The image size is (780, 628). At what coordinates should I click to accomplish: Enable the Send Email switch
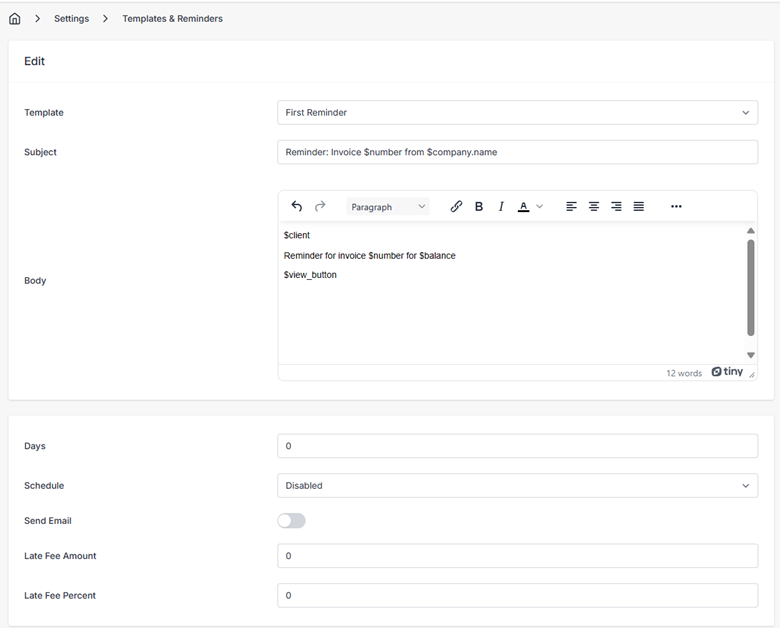[292, 521]
